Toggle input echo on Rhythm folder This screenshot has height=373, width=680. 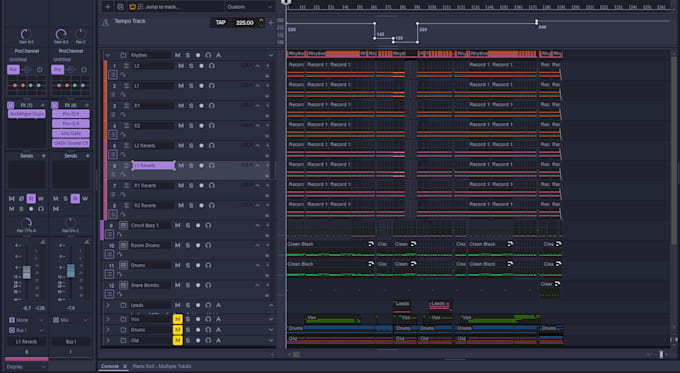pyautogui.click(x=208, y=56)
